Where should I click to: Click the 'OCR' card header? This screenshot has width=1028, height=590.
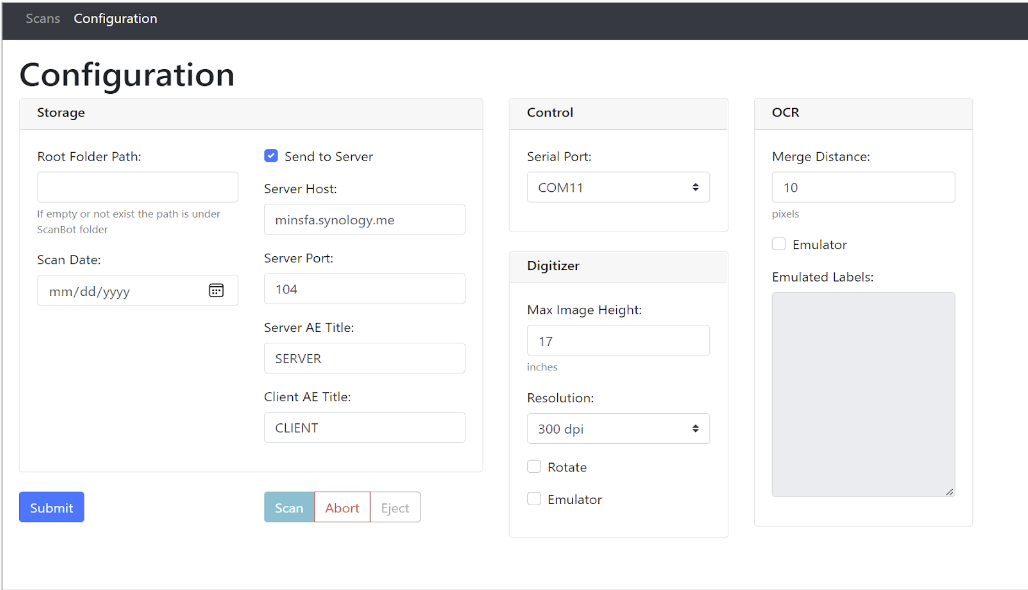pyautogui.click(x=863, y=113)
